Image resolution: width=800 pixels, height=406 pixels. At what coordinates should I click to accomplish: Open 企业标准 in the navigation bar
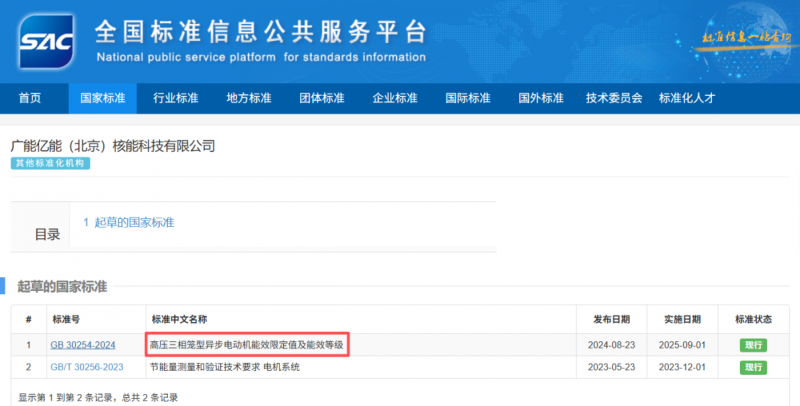394,98
